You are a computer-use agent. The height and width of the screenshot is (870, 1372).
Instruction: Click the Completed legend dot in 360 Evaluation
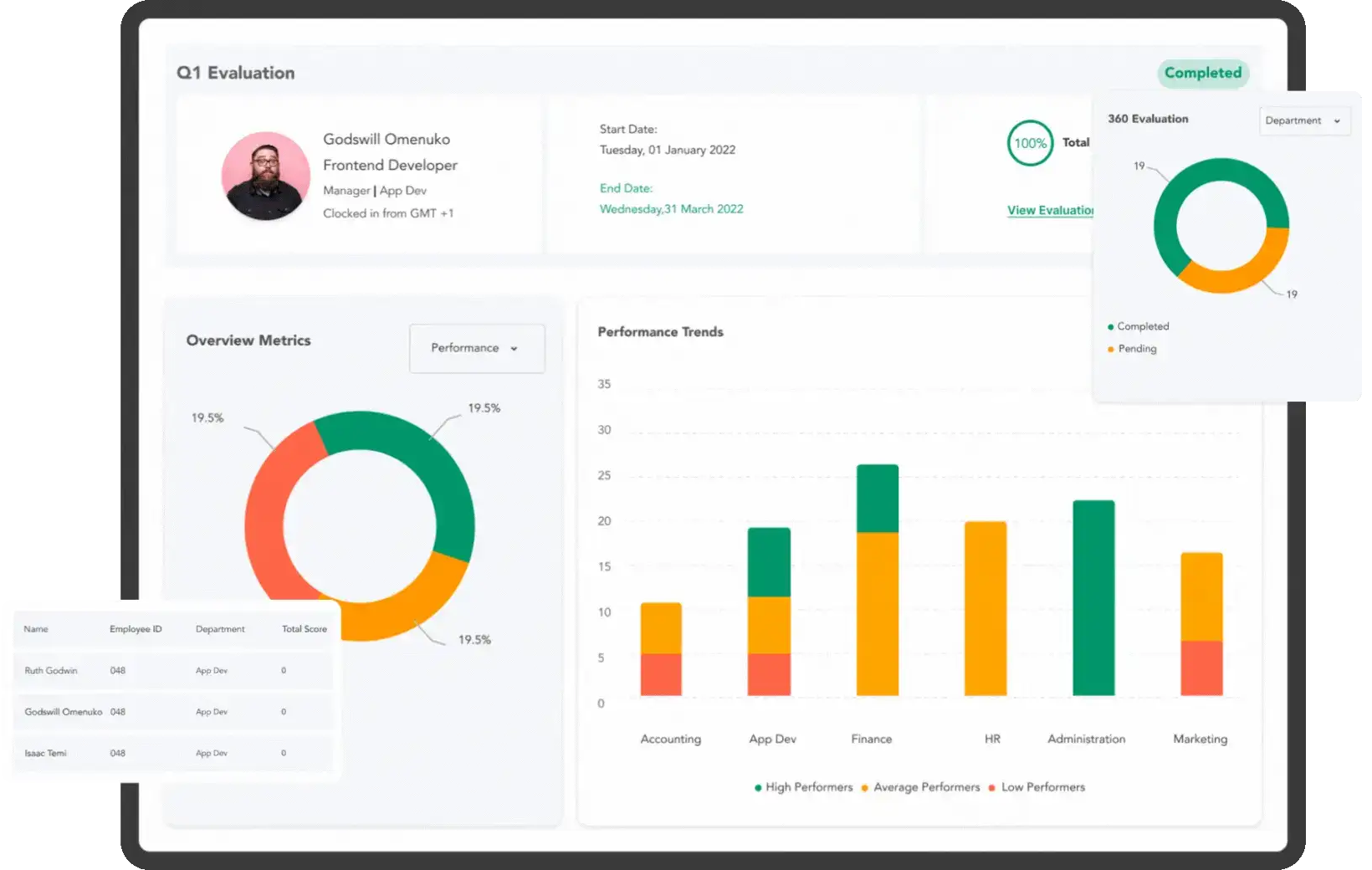click(1111, 327)
